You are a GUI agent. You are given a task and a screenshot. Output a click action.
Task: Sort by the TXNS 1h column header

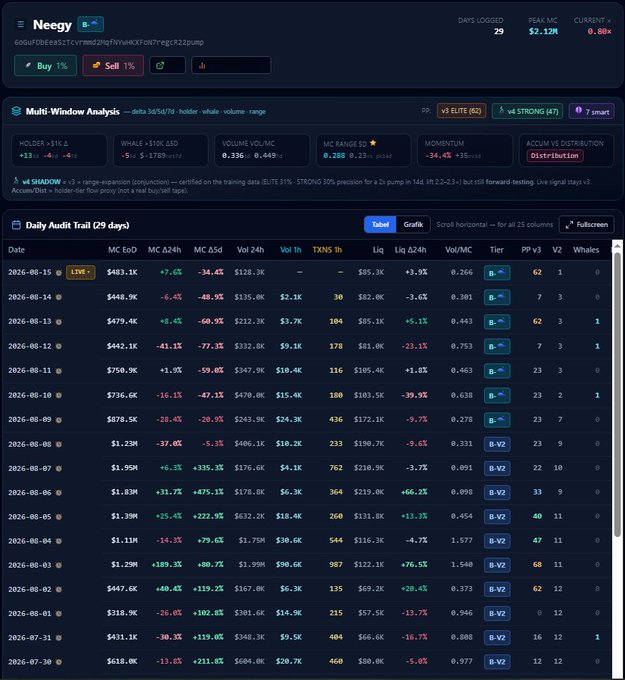[x=327, y=250]
